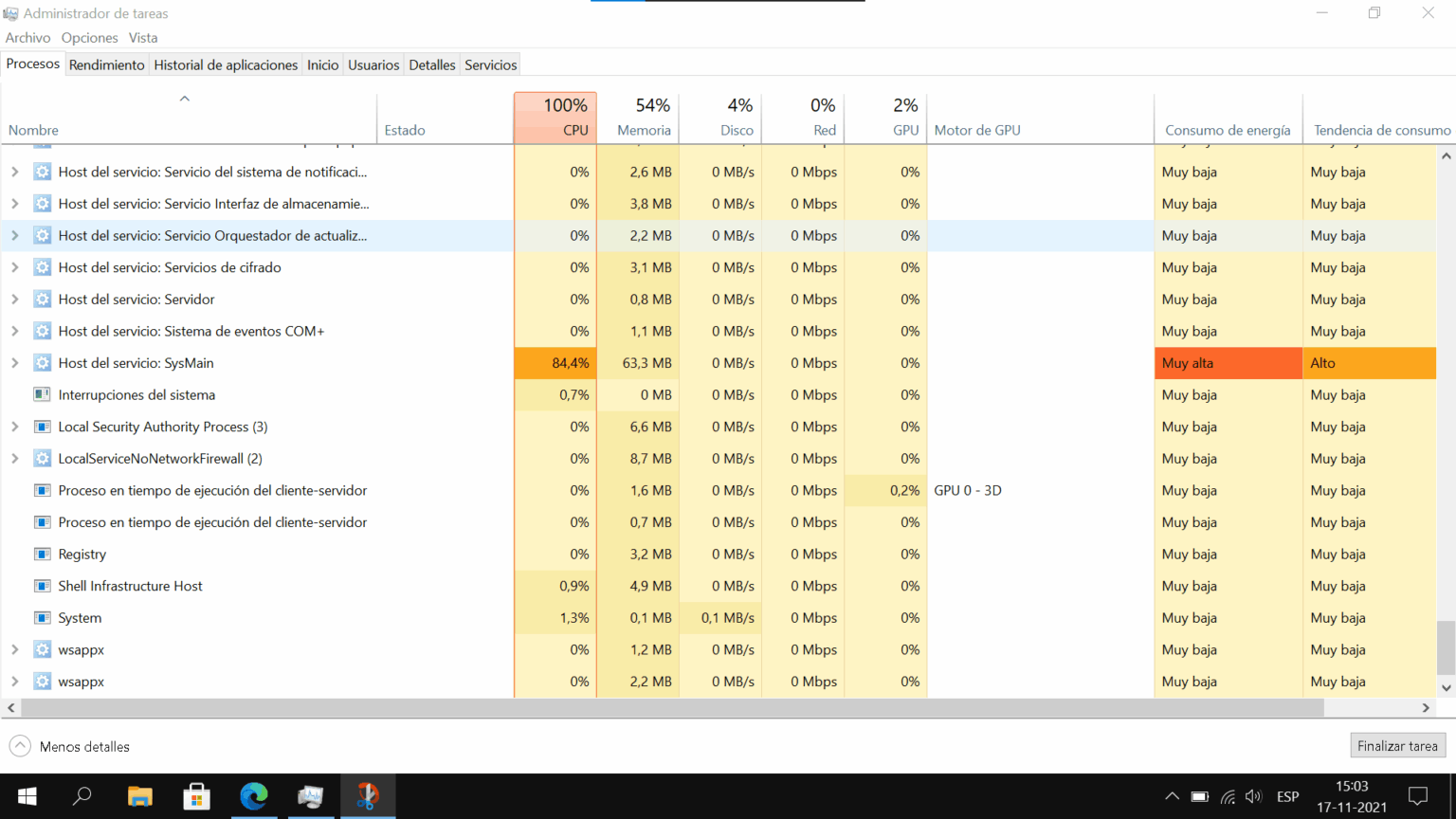
Task: Open the notifications icon in the tray
Action: pyautogui.click(x=1418, y=796)
